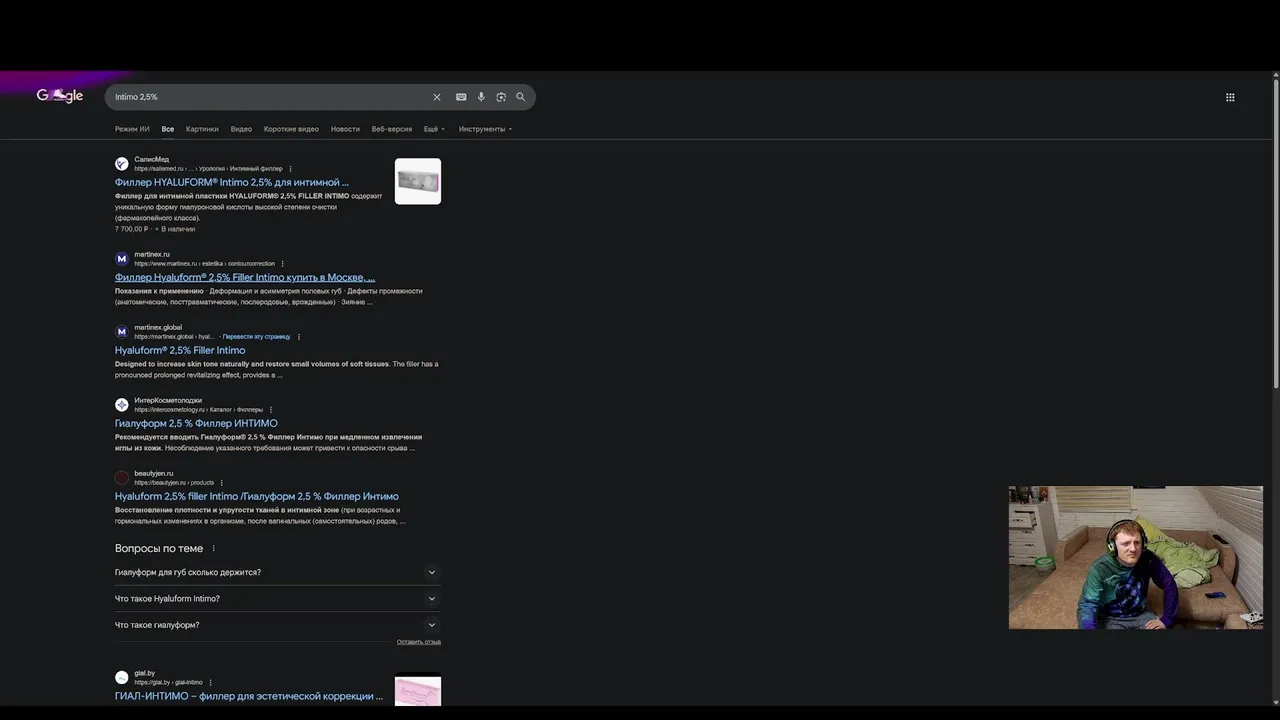Viewport: 1280px width, 720px height.
Task: Open the Google apps grid
Action: (x=1230, y=97)
